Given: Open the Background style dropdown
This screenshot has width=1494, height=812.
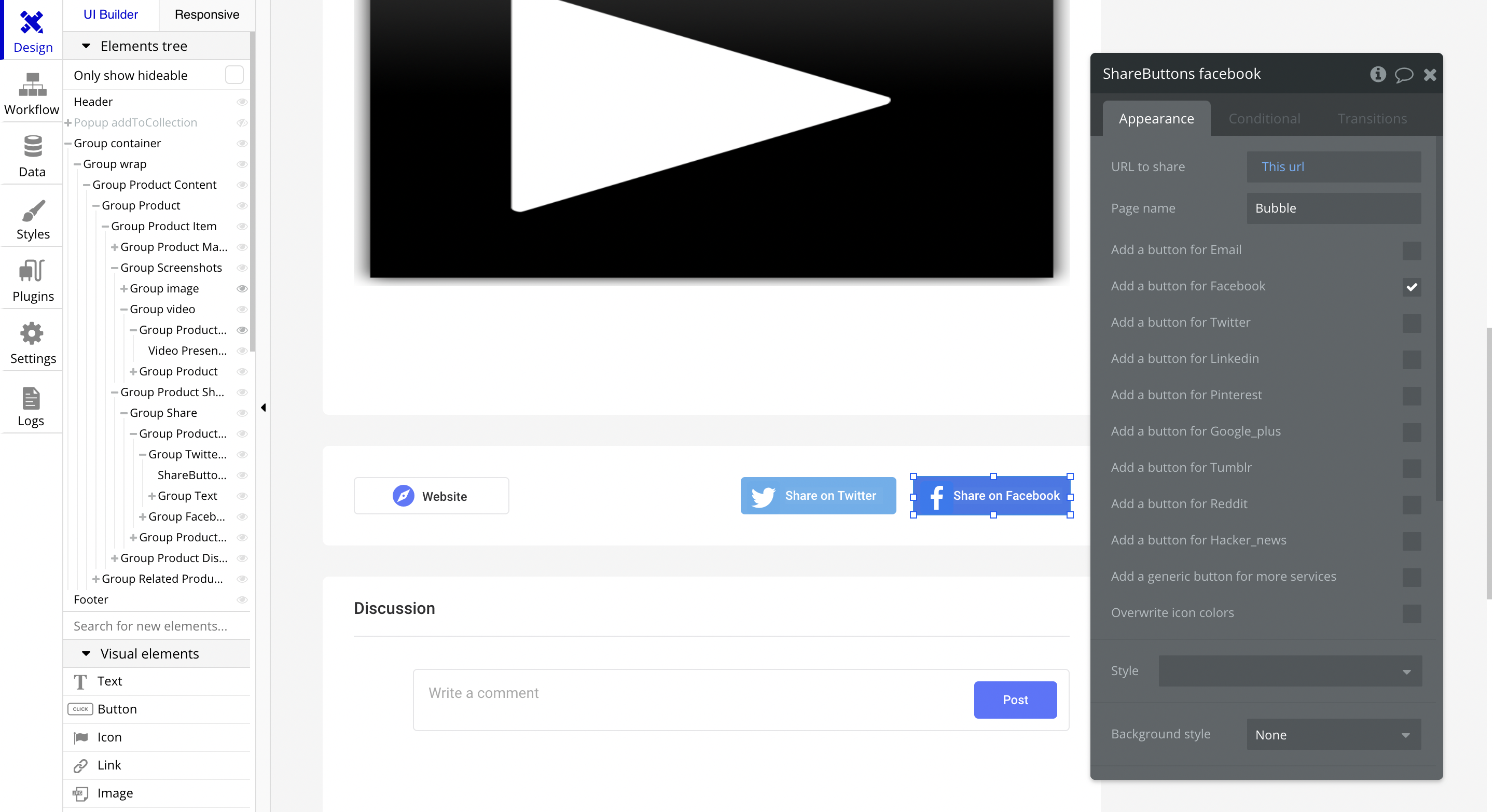Looking at the screenshot, I should coord(1333,734).
